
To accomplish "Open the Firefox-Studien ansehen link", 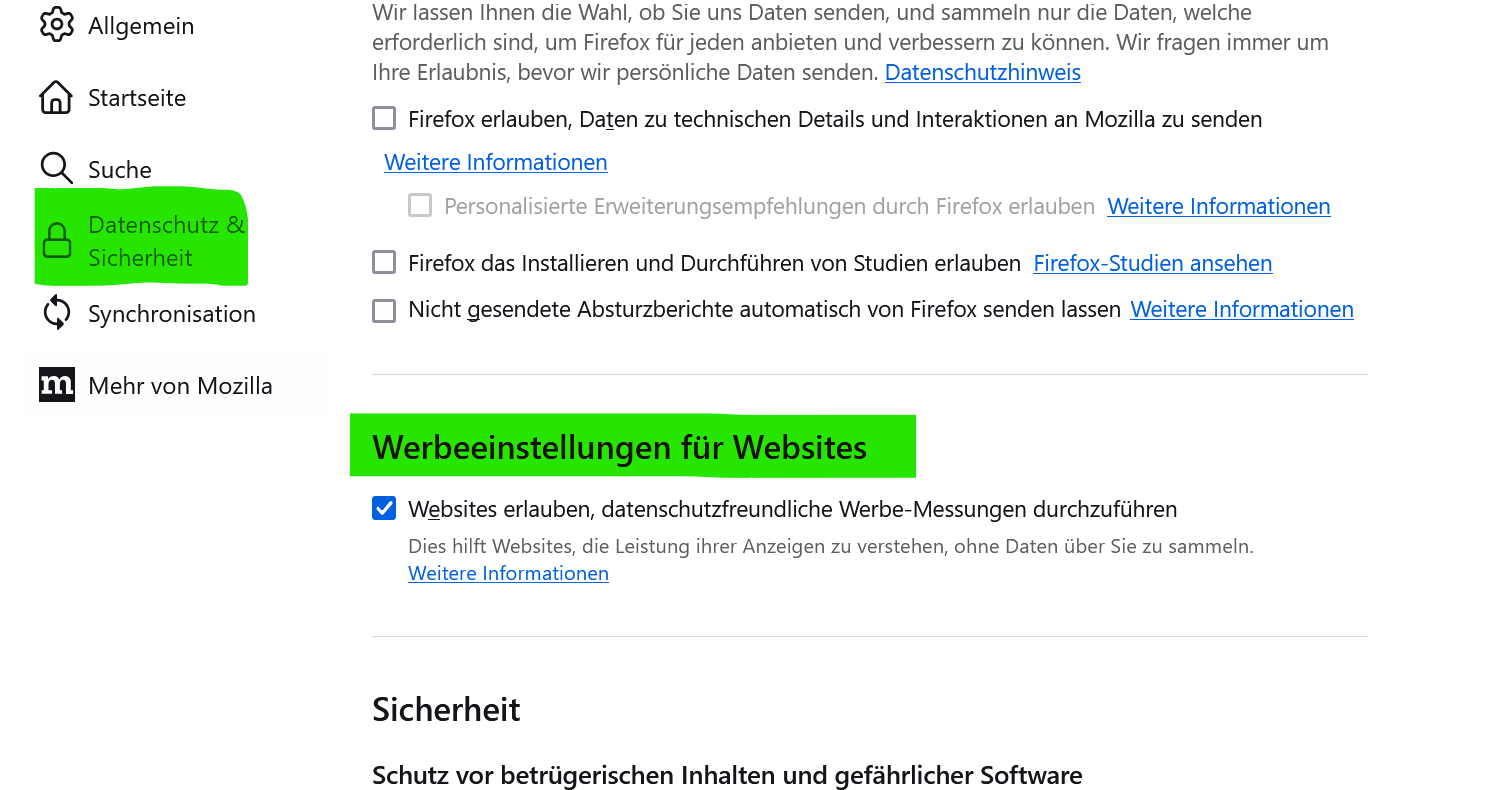I will (1152, 263).
